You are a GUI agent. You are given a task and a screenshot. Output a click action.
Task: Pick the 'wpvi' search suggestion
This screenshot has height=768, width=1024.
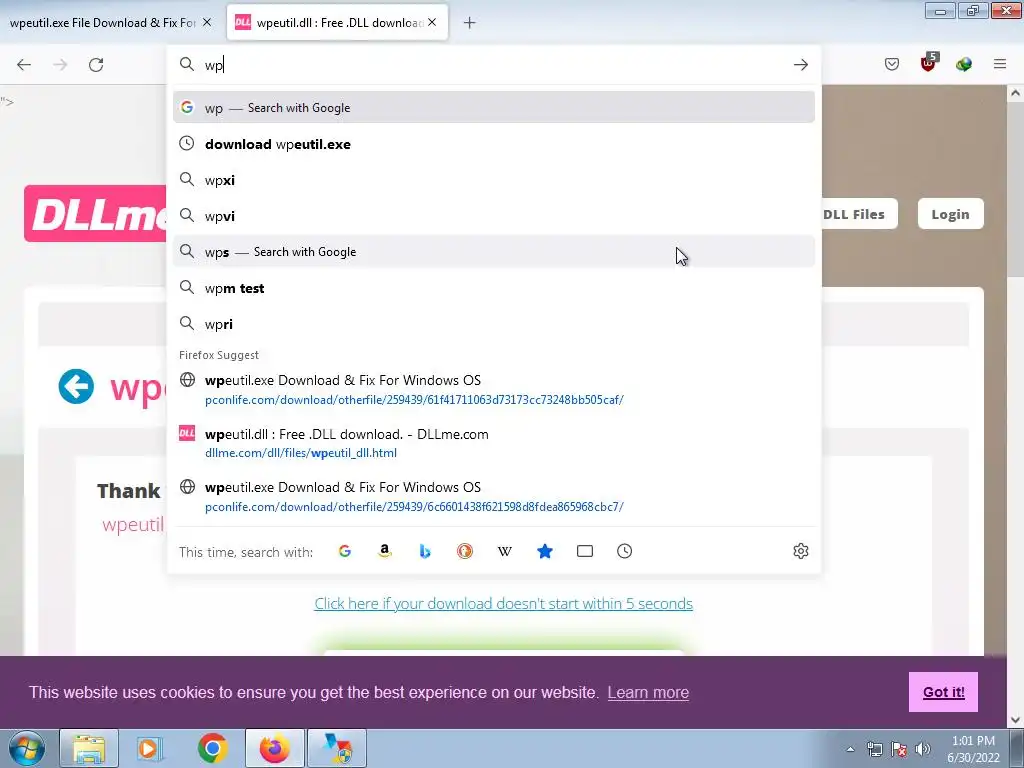[494, 216]
